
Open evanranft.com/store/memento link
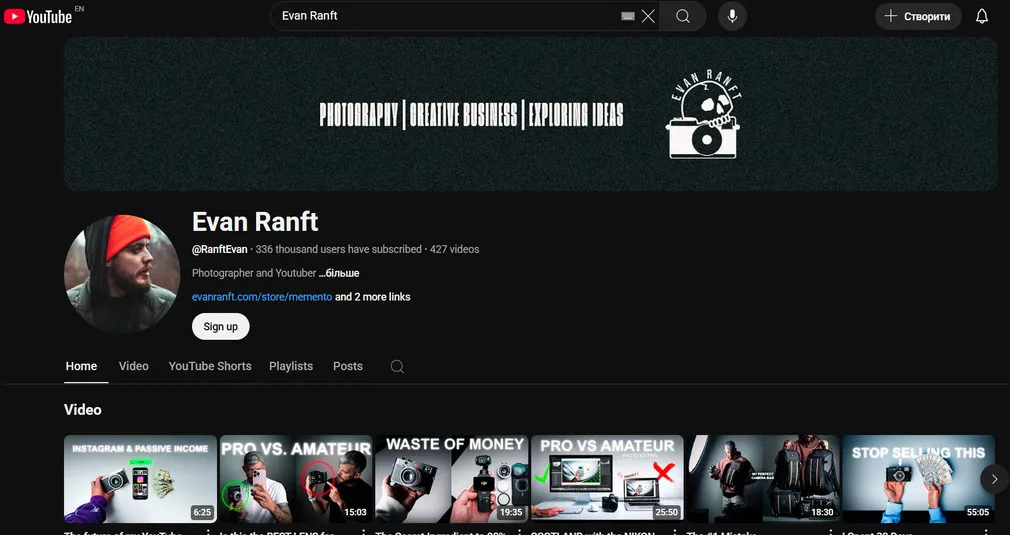coord(261,297)
